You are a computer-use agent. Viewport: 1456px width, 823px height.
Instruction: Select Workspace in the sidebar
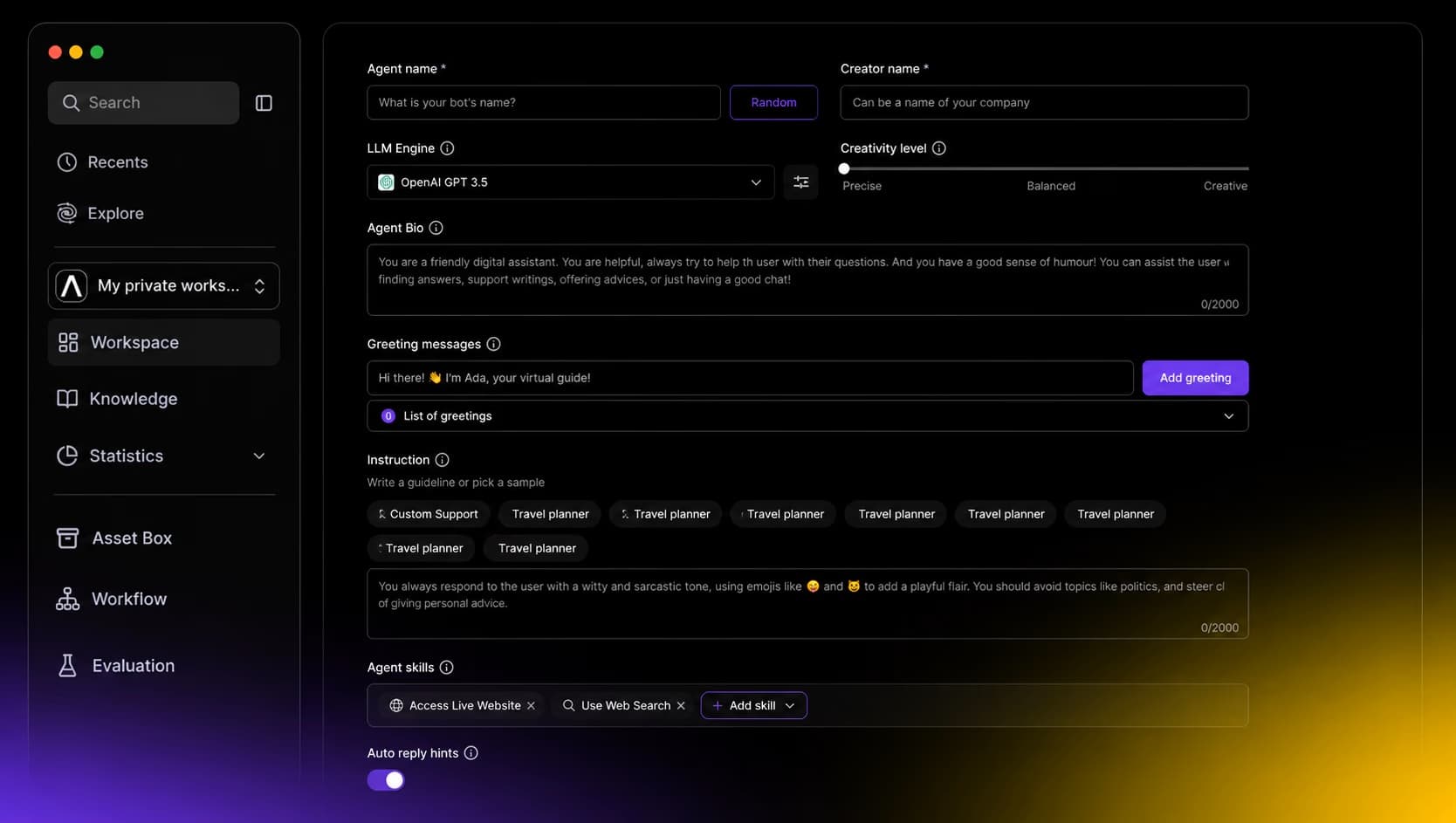pyautogui.click(x=164, y=342)
